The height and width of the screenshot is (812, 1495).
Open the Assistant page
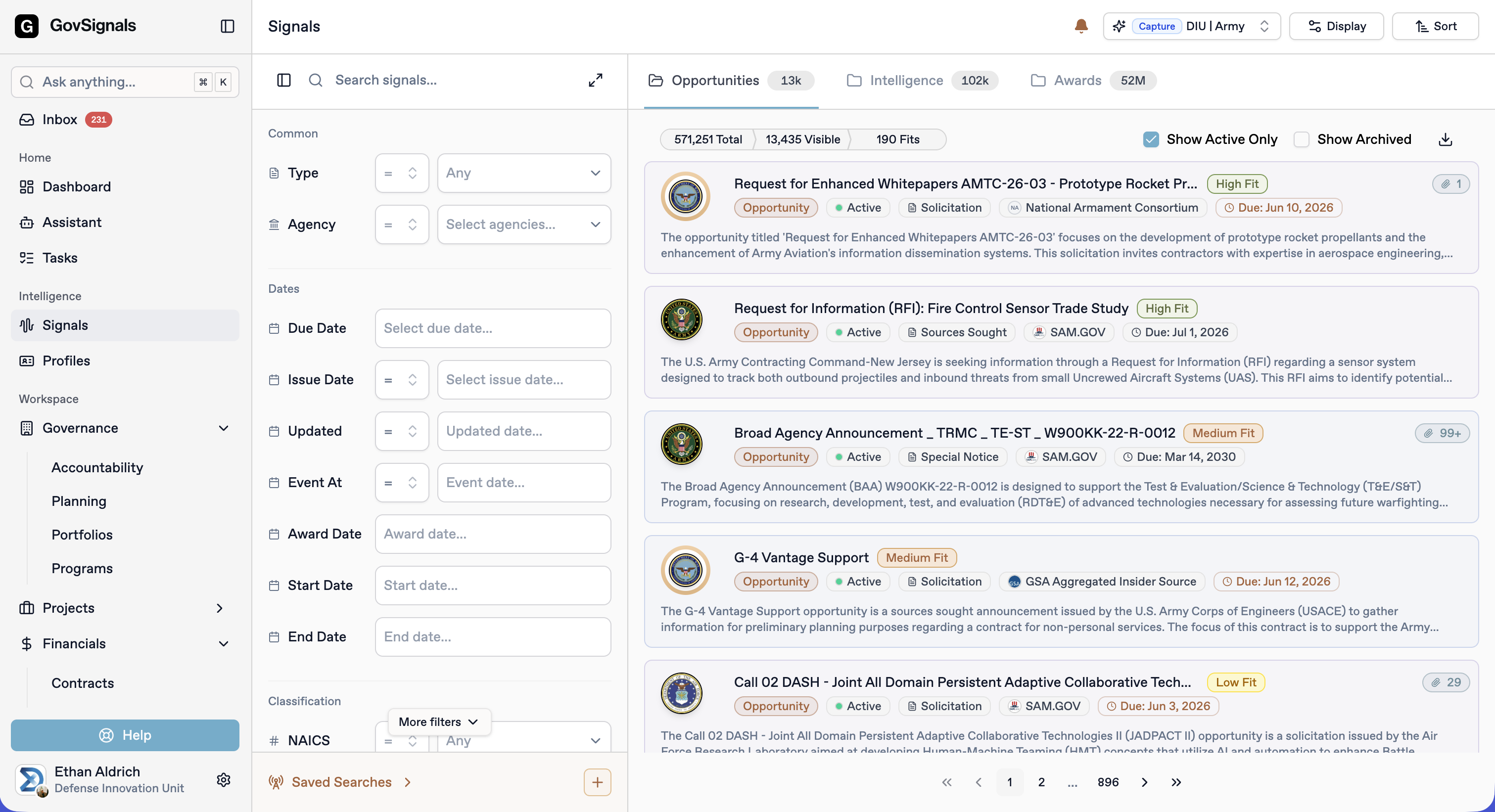125,222
